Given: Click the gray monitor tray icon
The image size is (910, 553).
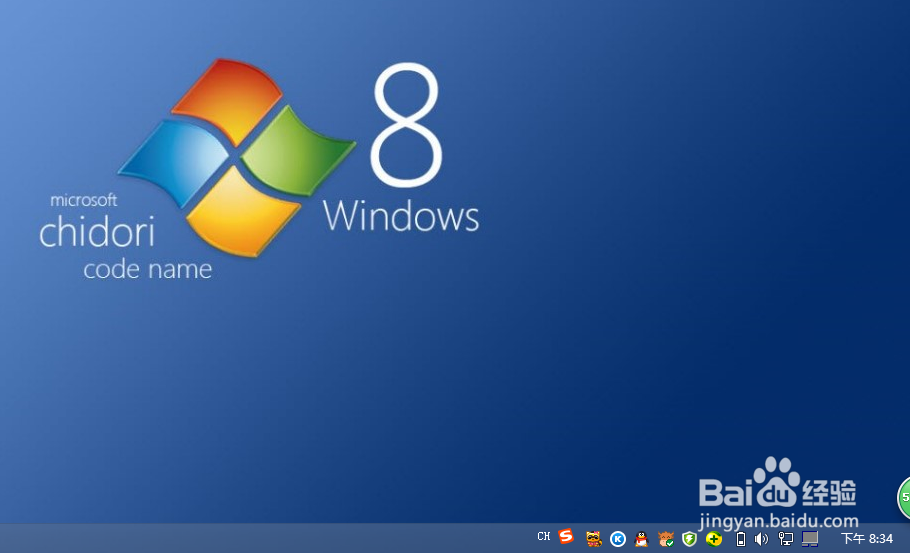Looking at the screenshot, I should point(810,539).
